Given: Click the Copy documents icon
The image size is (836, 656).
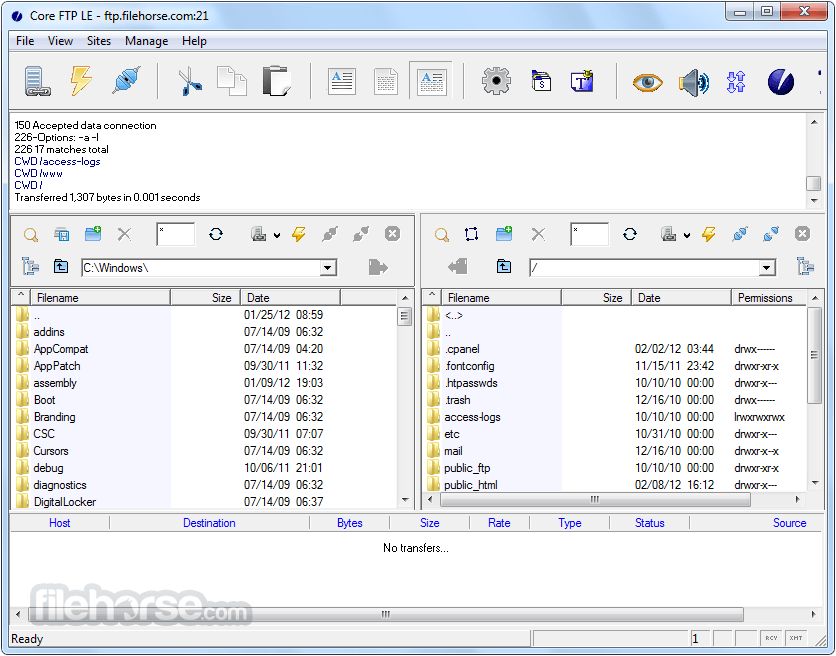Looking at the screenshot, I should coord(232,81).
